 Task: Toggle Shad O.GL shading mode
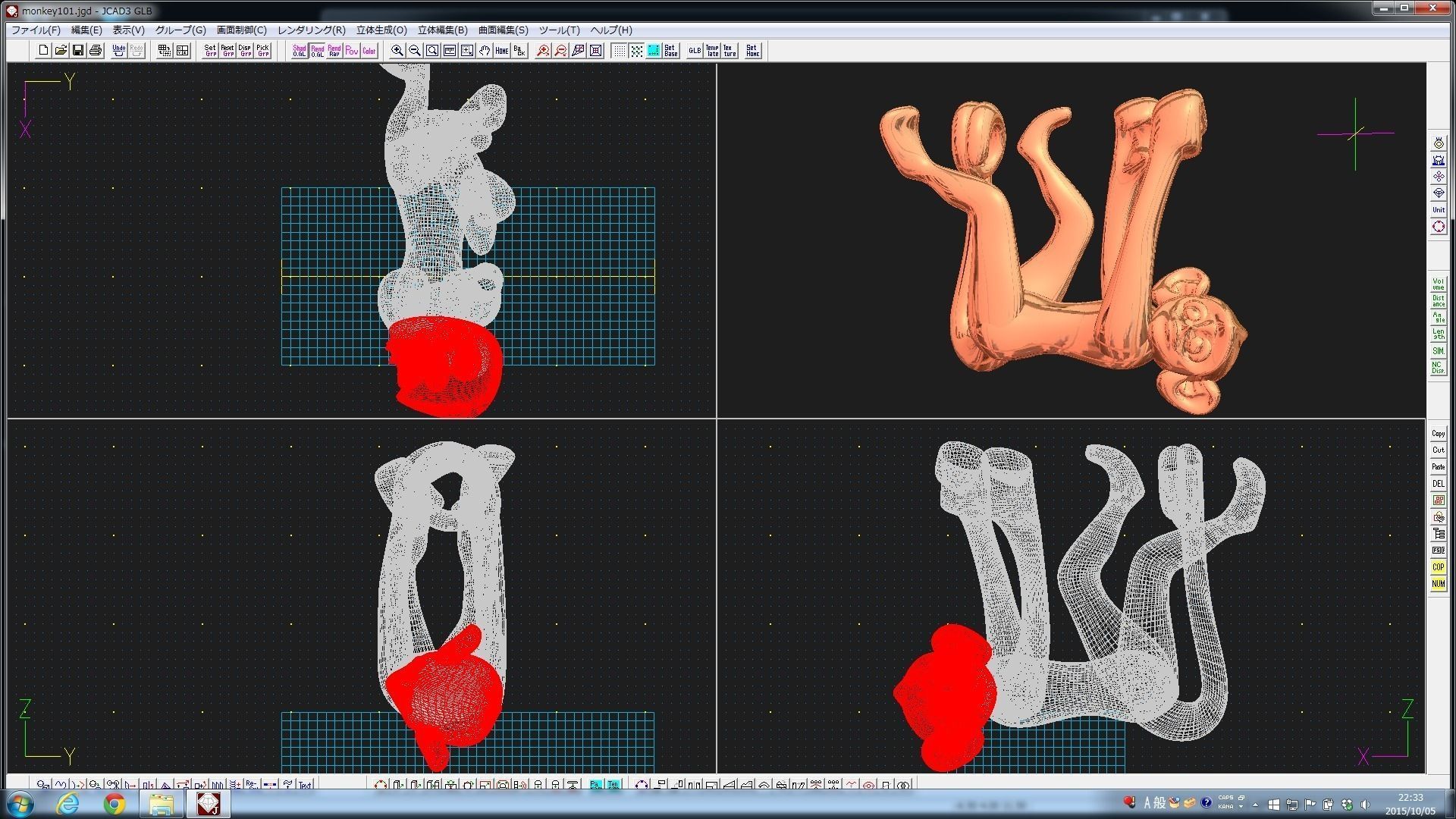[300, 51]
